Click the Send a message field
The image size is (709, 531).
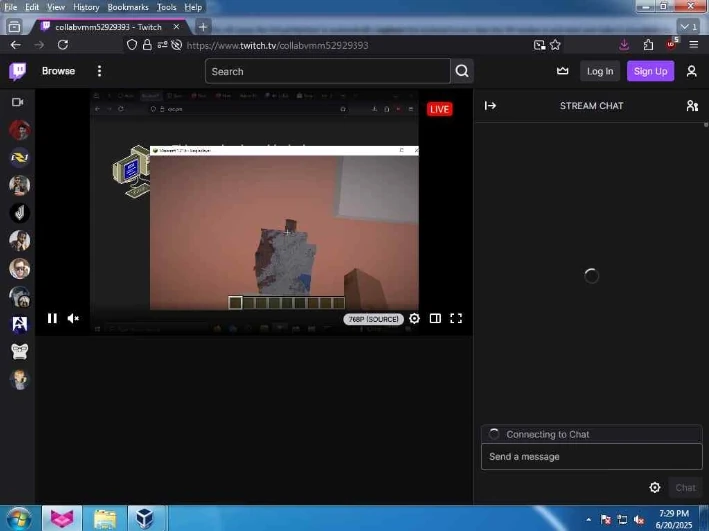(591, 456)
